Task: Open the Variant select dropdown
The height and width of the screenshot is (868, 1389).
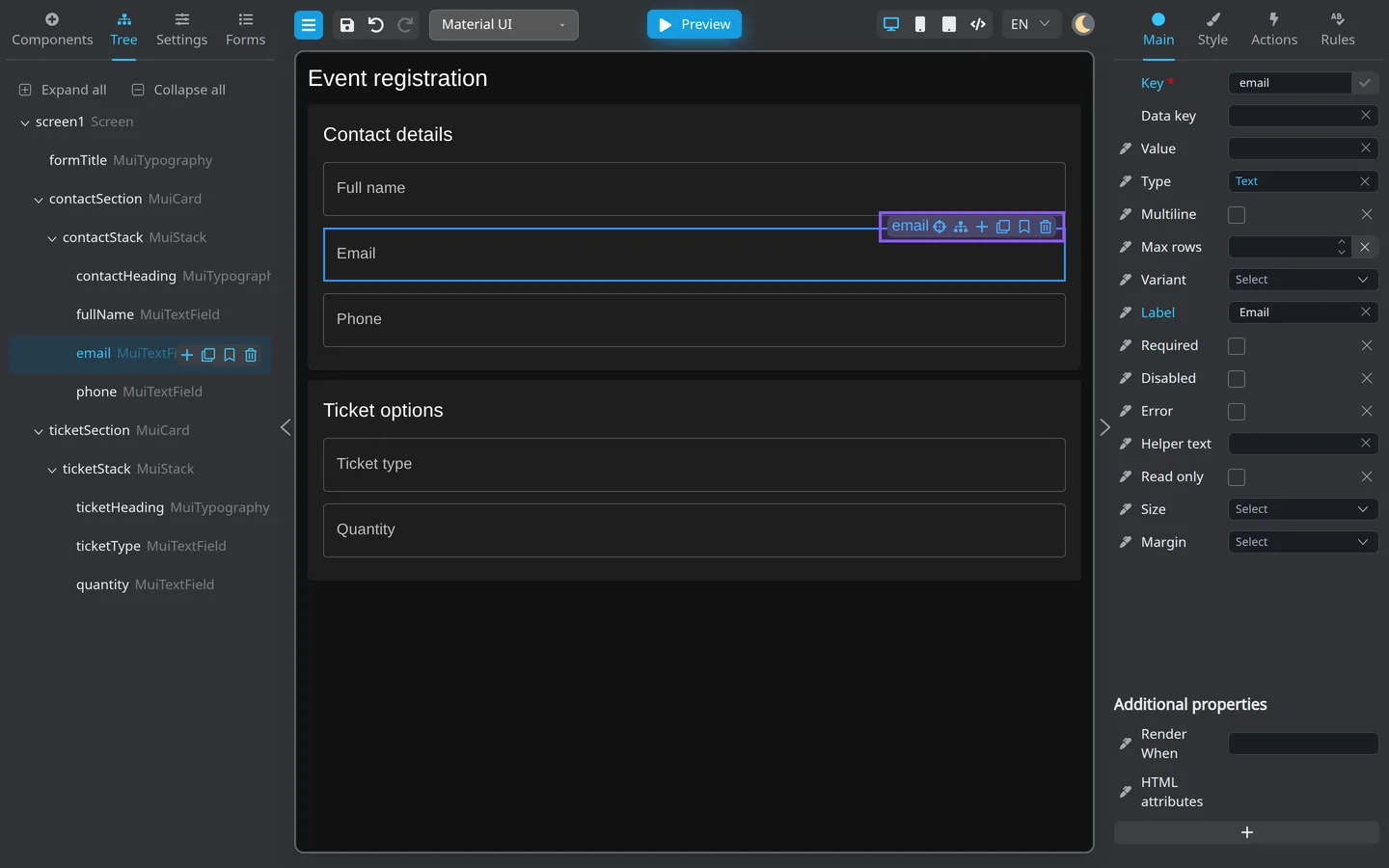Action: [x=1302, y=280]
